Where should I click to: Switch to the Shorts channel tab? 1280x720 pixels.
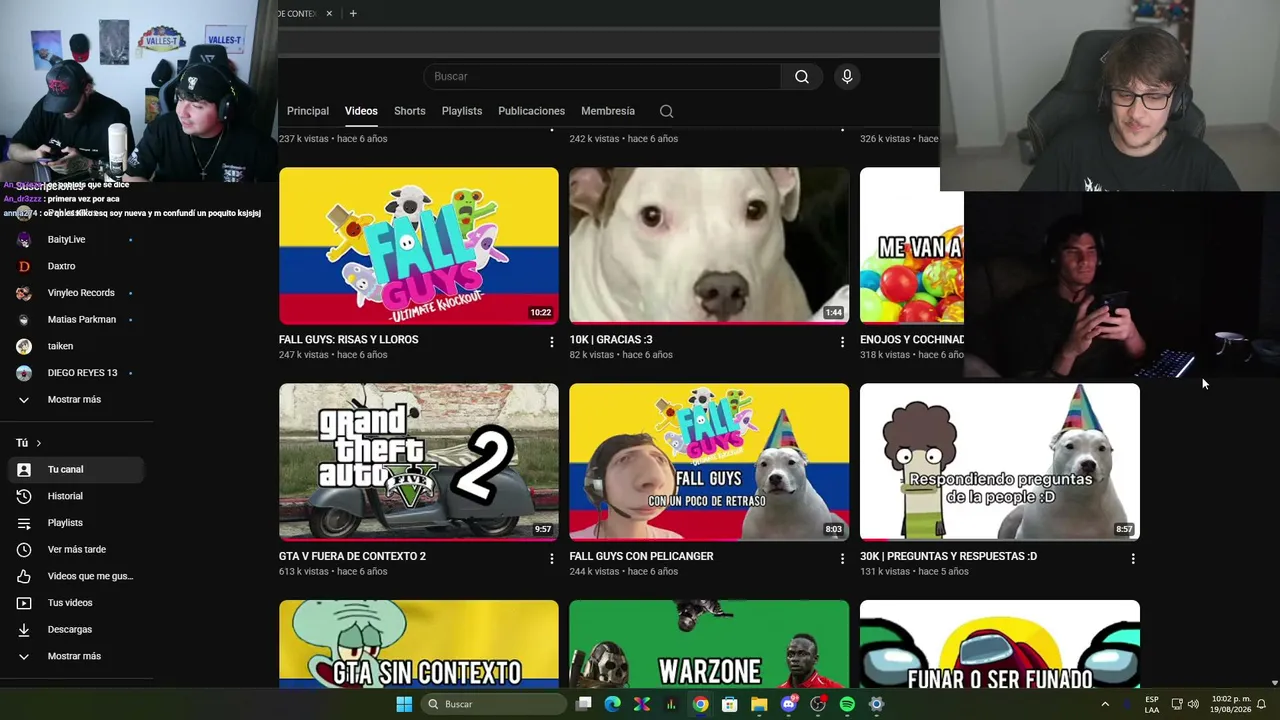[410, 111]
